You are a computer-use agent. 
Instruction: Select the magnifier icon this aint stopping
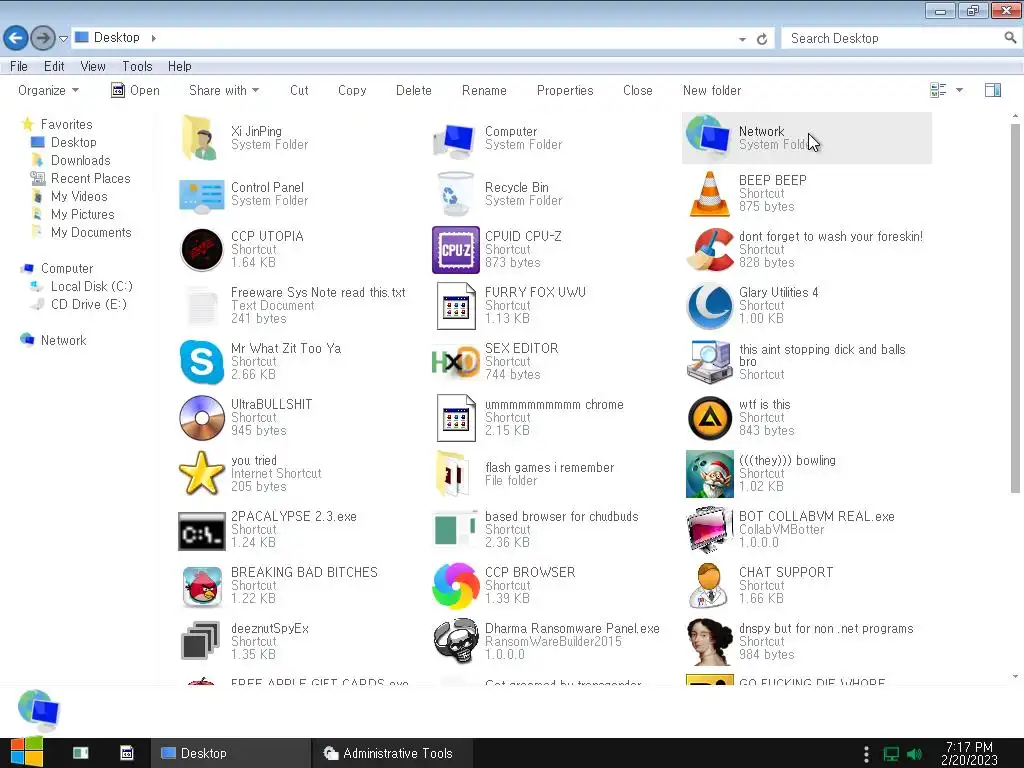(709, 362)
